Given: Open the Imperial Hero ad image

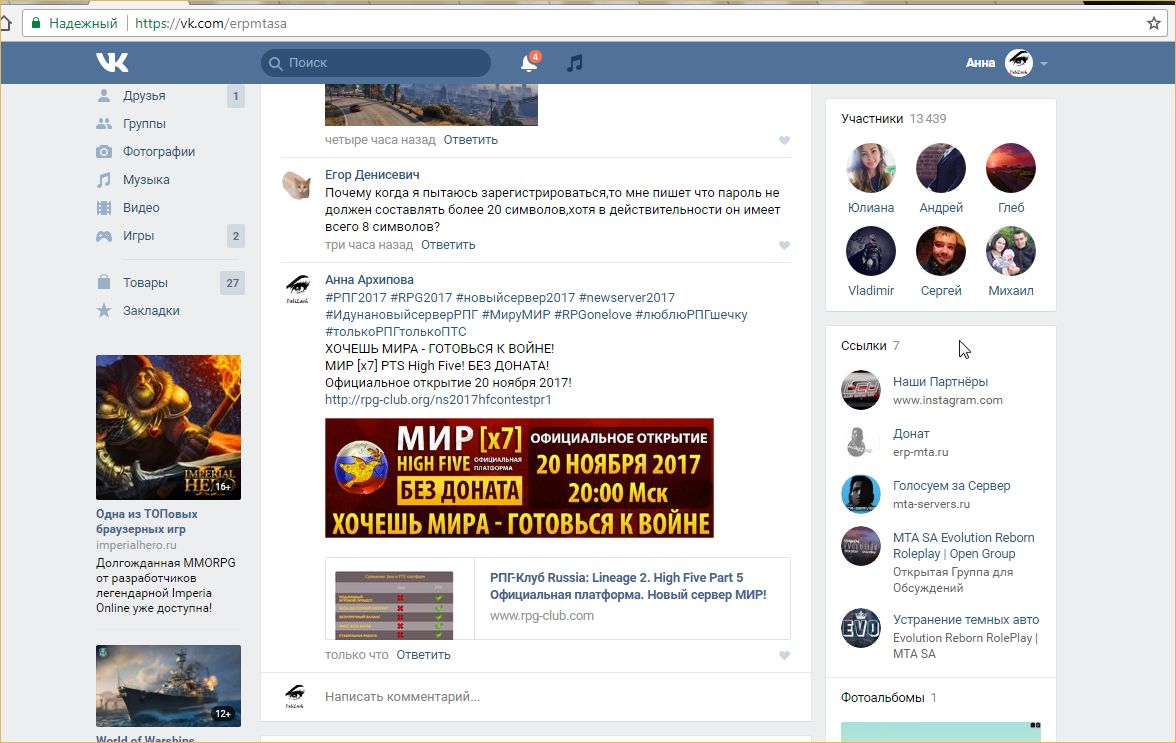Looking at the screenshot, I should click(168, 427).
